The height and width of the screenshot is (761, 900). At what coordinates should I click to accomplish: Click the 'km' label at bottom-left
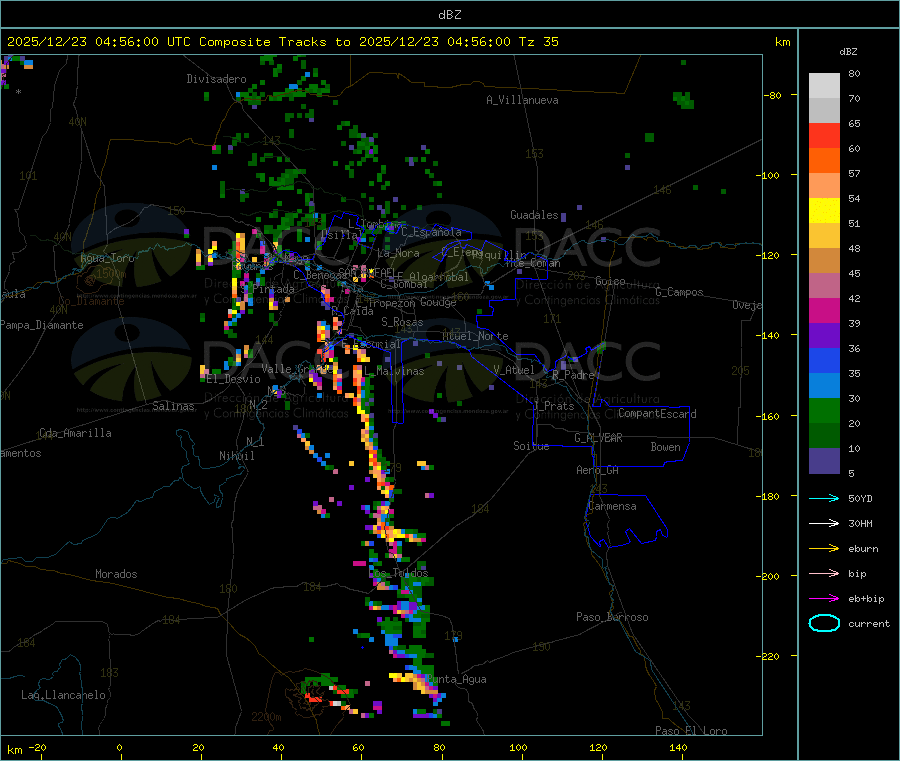click(x=14, y=750)
